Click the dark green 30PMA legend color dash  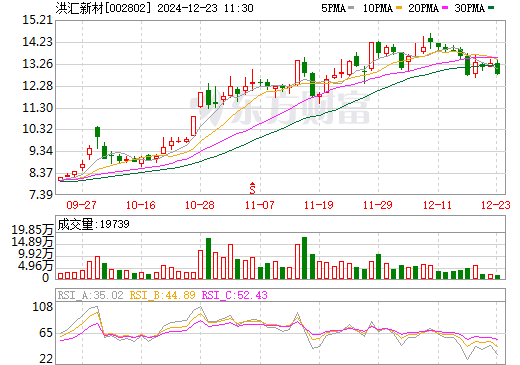point(491,8)
